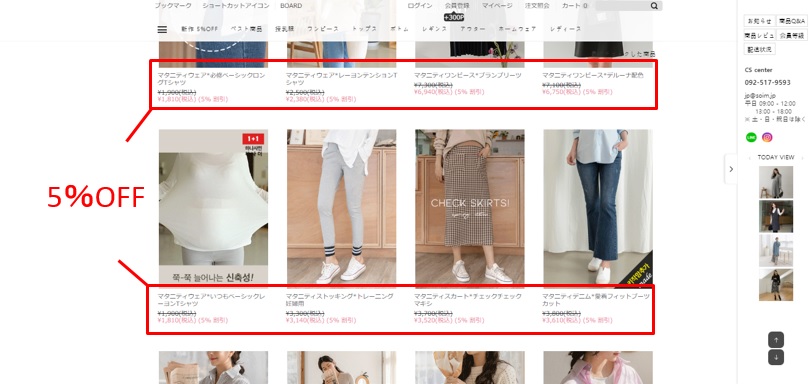Select ベスト商品 menu item
Screen dimensions: 811x384
pos(246,29)
